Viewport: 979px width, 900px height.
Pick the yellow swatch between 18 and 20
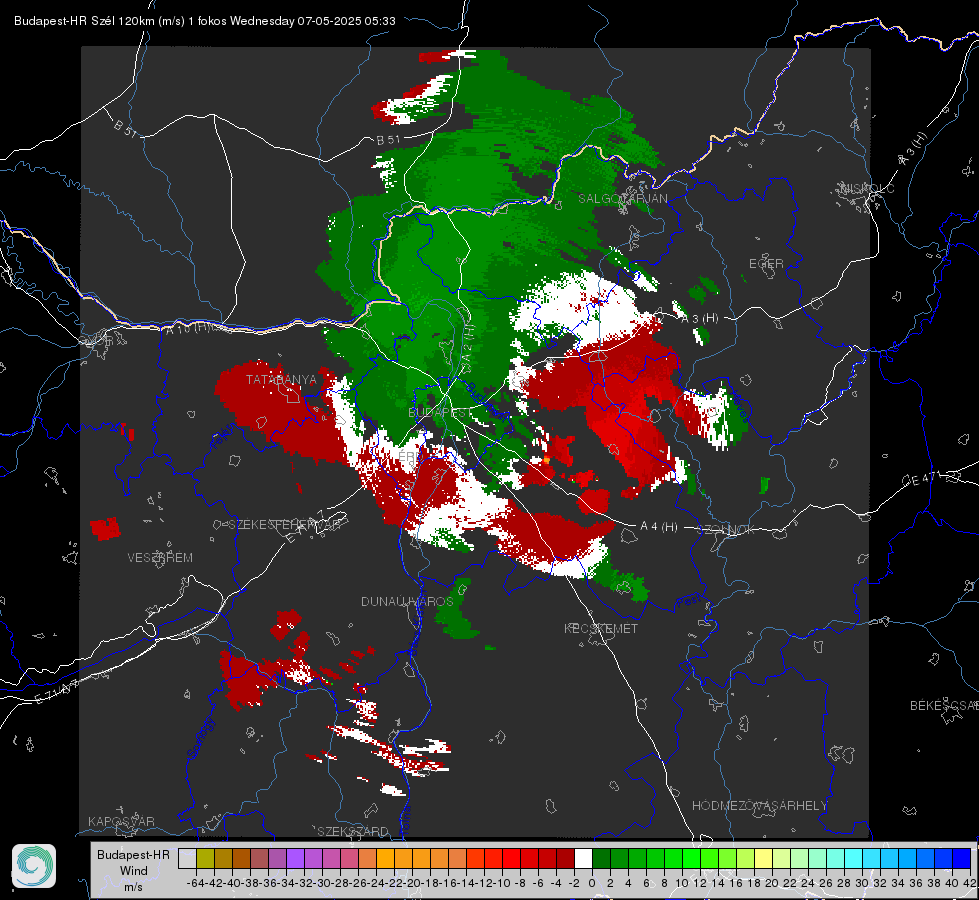click(x=764, y=858)
